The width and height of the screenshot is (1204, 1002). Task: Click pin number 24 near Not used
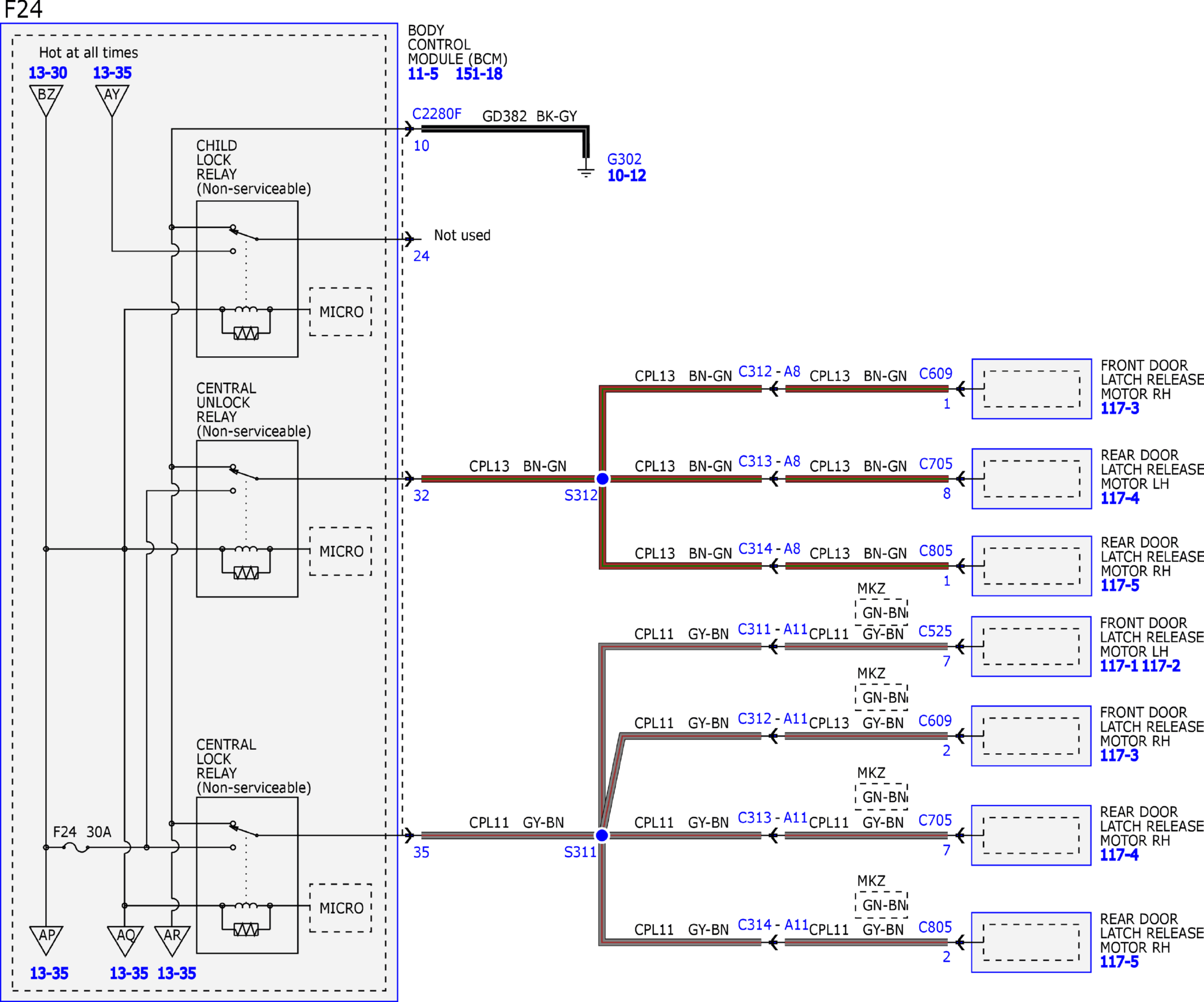[x=422, y=256]
